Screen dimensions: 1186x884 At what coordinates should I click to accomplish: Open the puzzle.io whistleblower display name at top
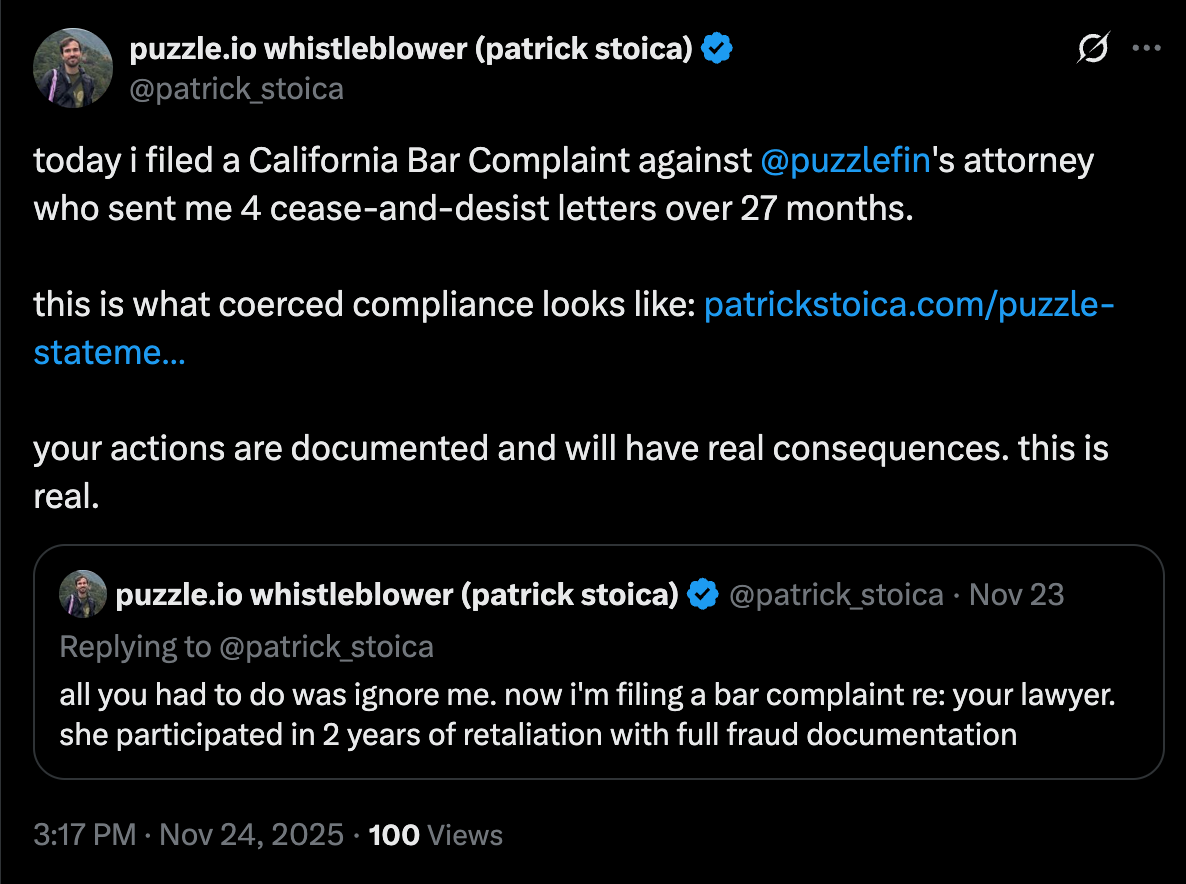pyautogui.click(x=411, y=49)
